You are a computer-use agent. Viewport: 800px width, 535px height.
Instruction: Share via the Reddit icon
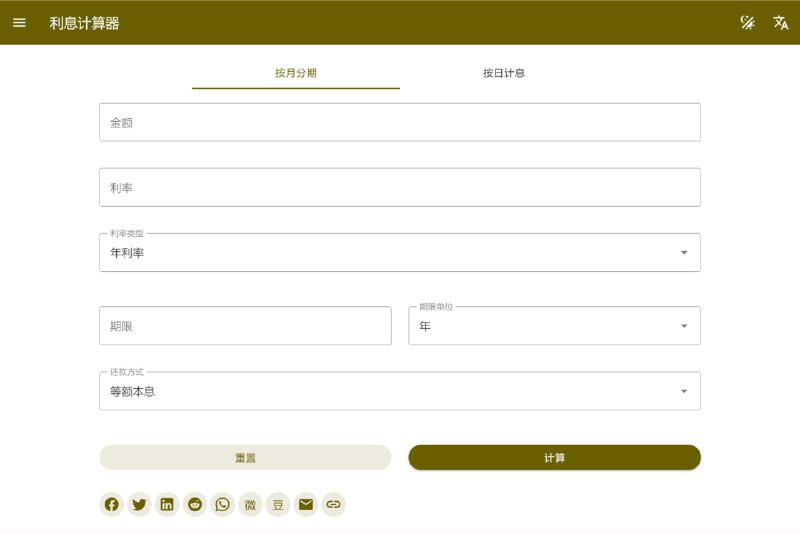click(195, 504)
